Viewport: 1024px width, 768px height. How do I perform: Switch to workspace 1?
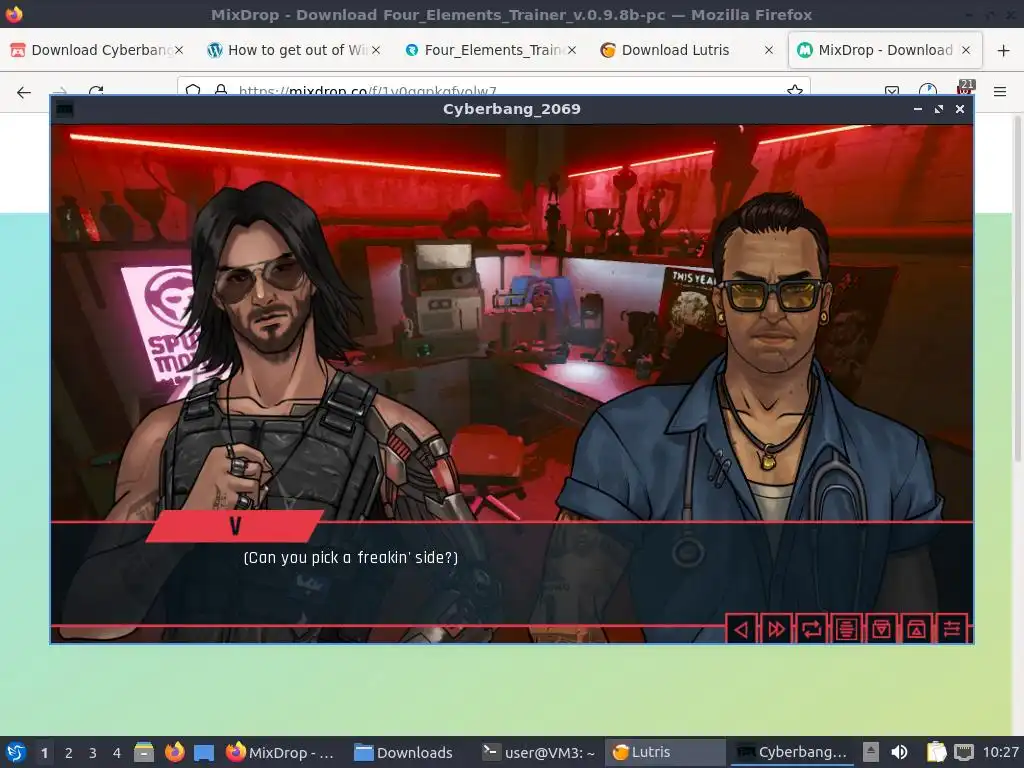44,753
